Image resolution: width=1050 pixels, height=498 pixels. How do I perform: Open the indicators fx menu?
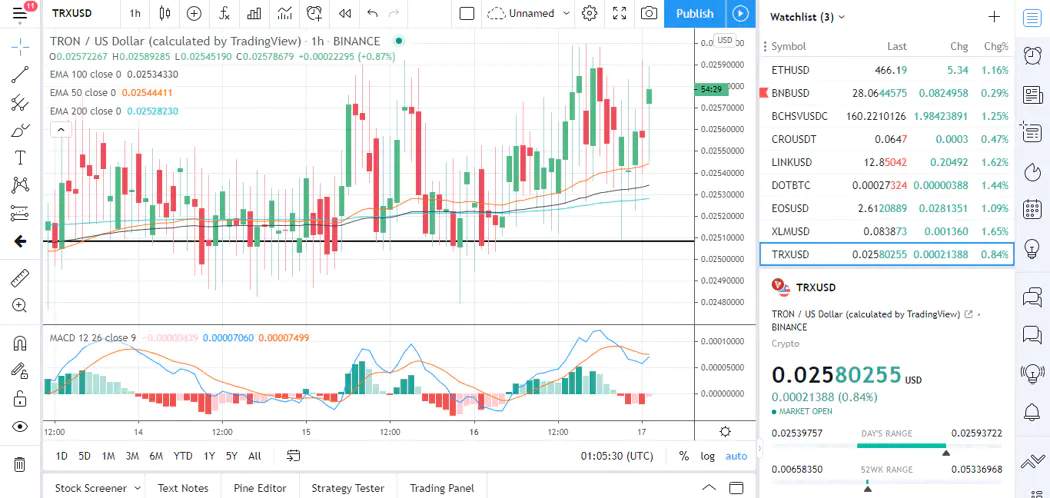click(225, 13)
